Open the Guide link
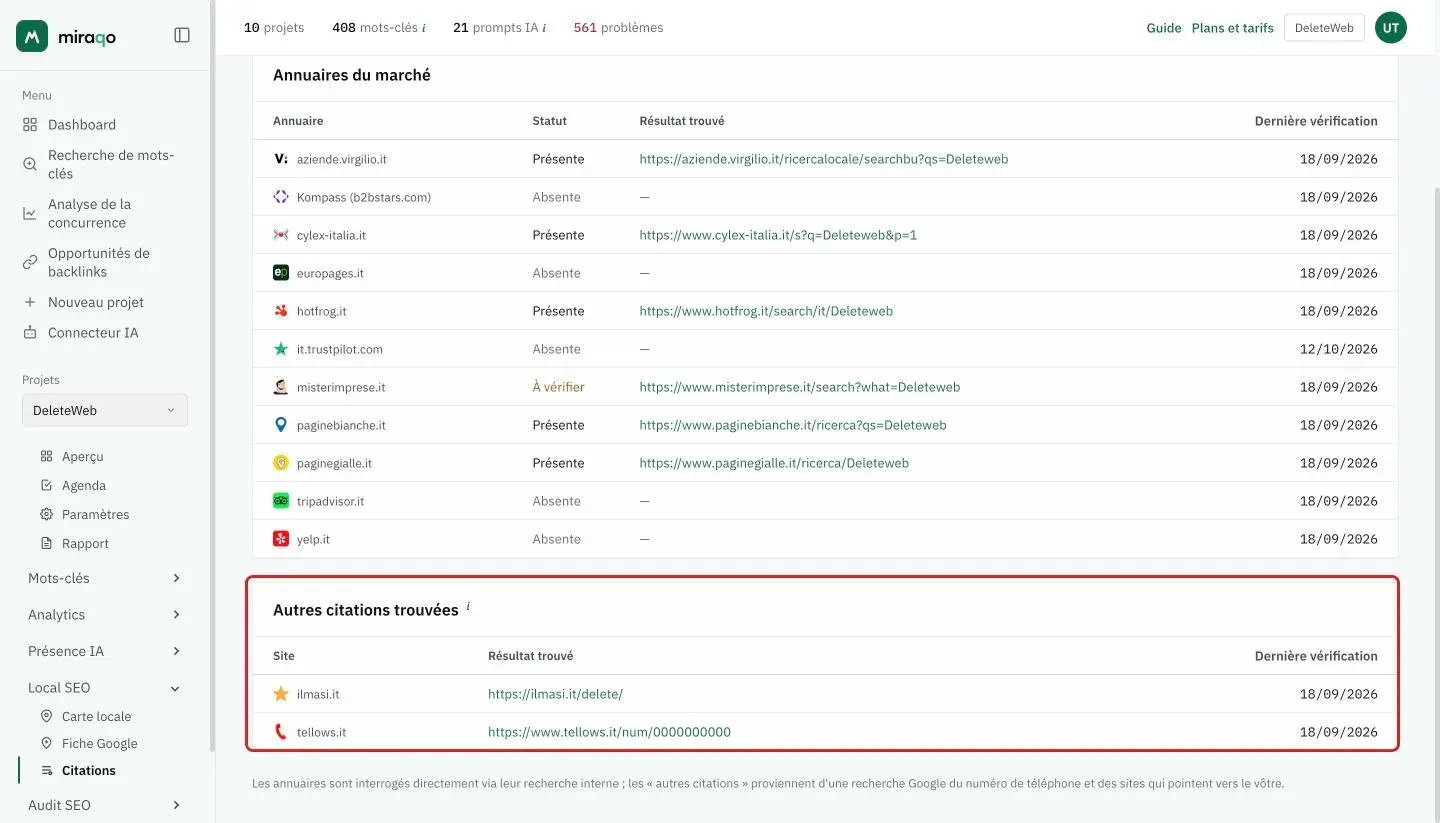Image resolution: width=1440 pixels, height=823 pixels. pos(1164,28)
